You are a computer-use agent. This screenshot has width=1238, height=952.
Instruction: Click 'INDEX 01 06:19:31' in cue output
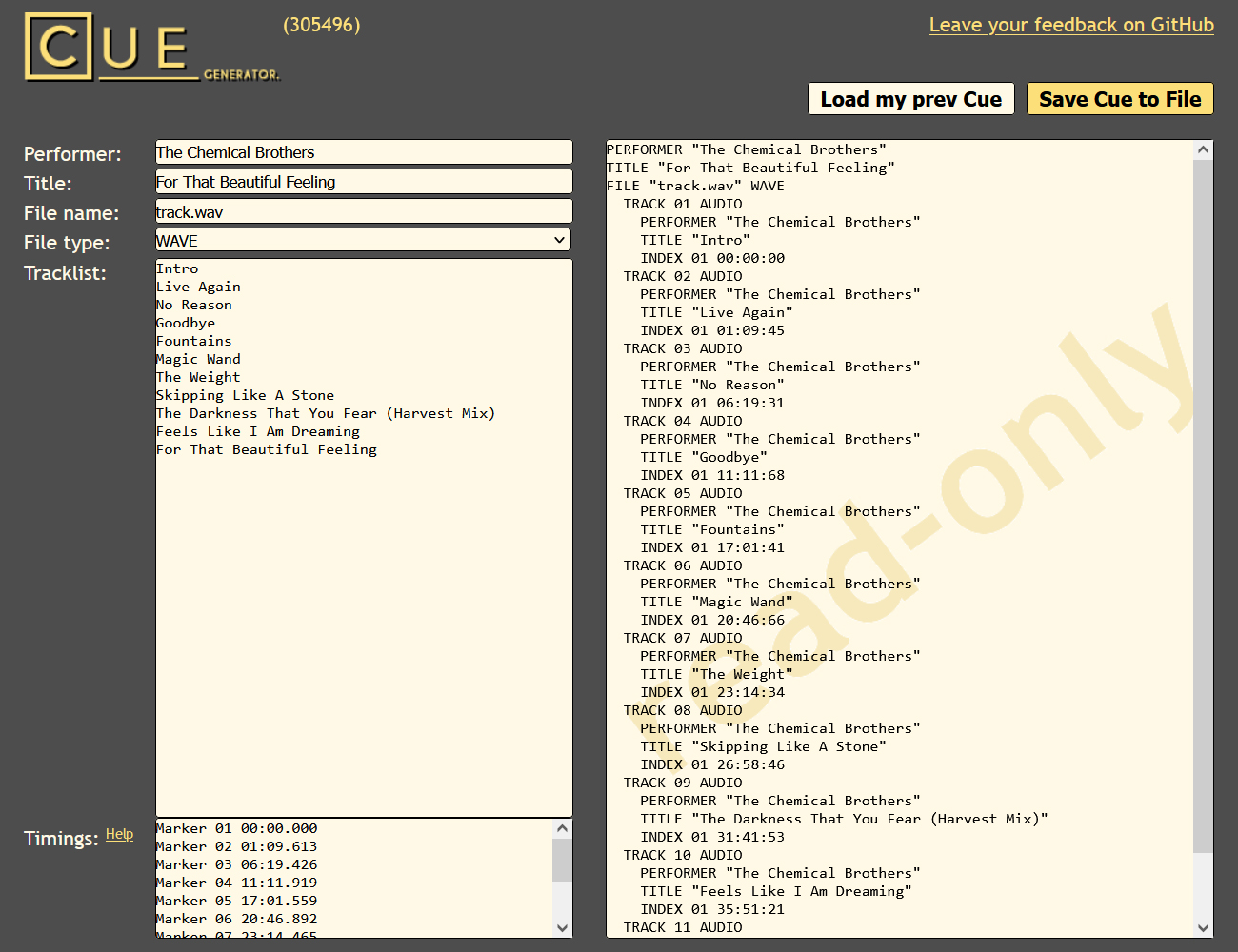tap(712, 403)
